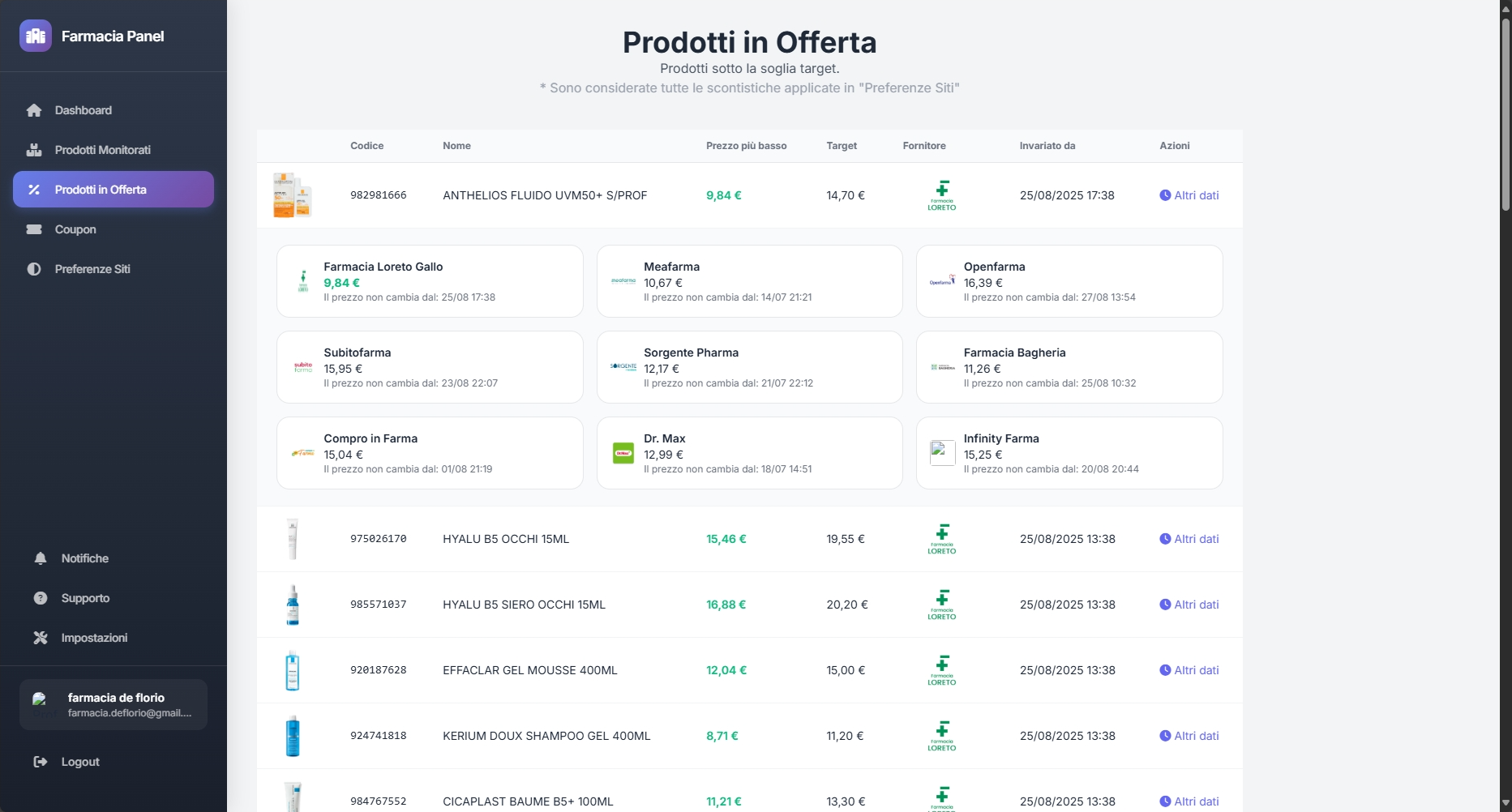Viewport: 1512px width, 812px height.
Task: Click the HYALU B5 SIERO OCCHI product thumbnail
Action: tap(293, 605)
